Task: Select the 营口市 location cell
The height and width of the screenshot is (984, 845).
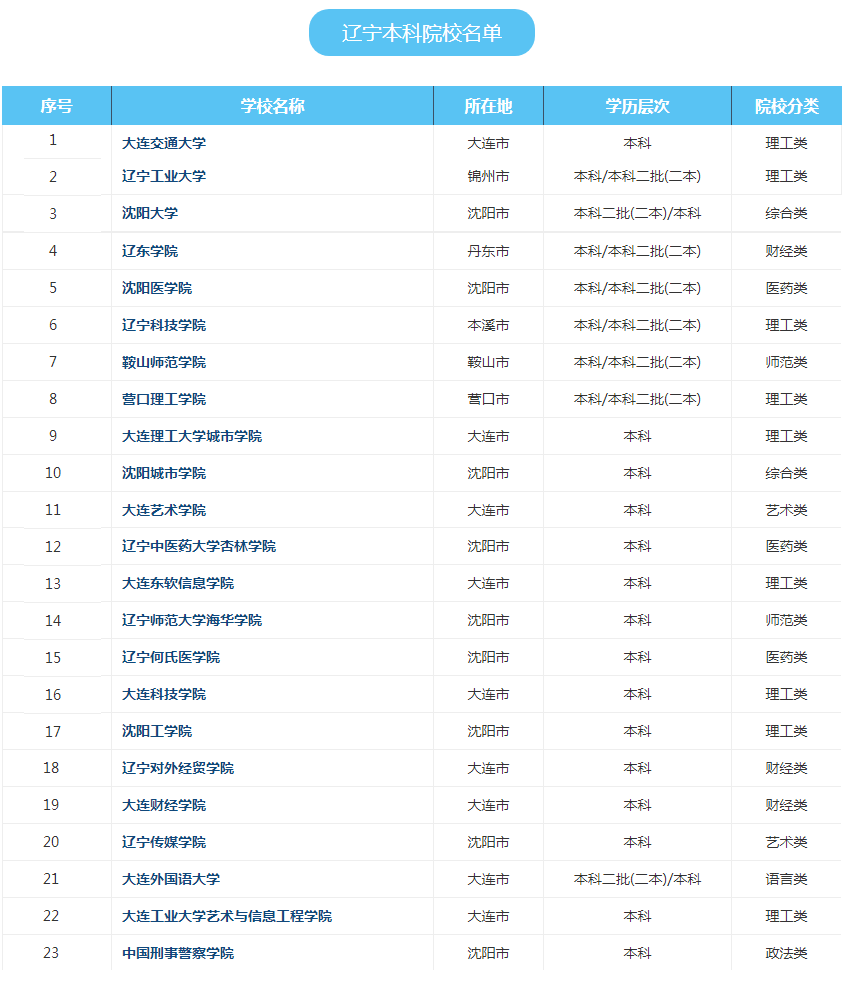Action: pos(488,399)
